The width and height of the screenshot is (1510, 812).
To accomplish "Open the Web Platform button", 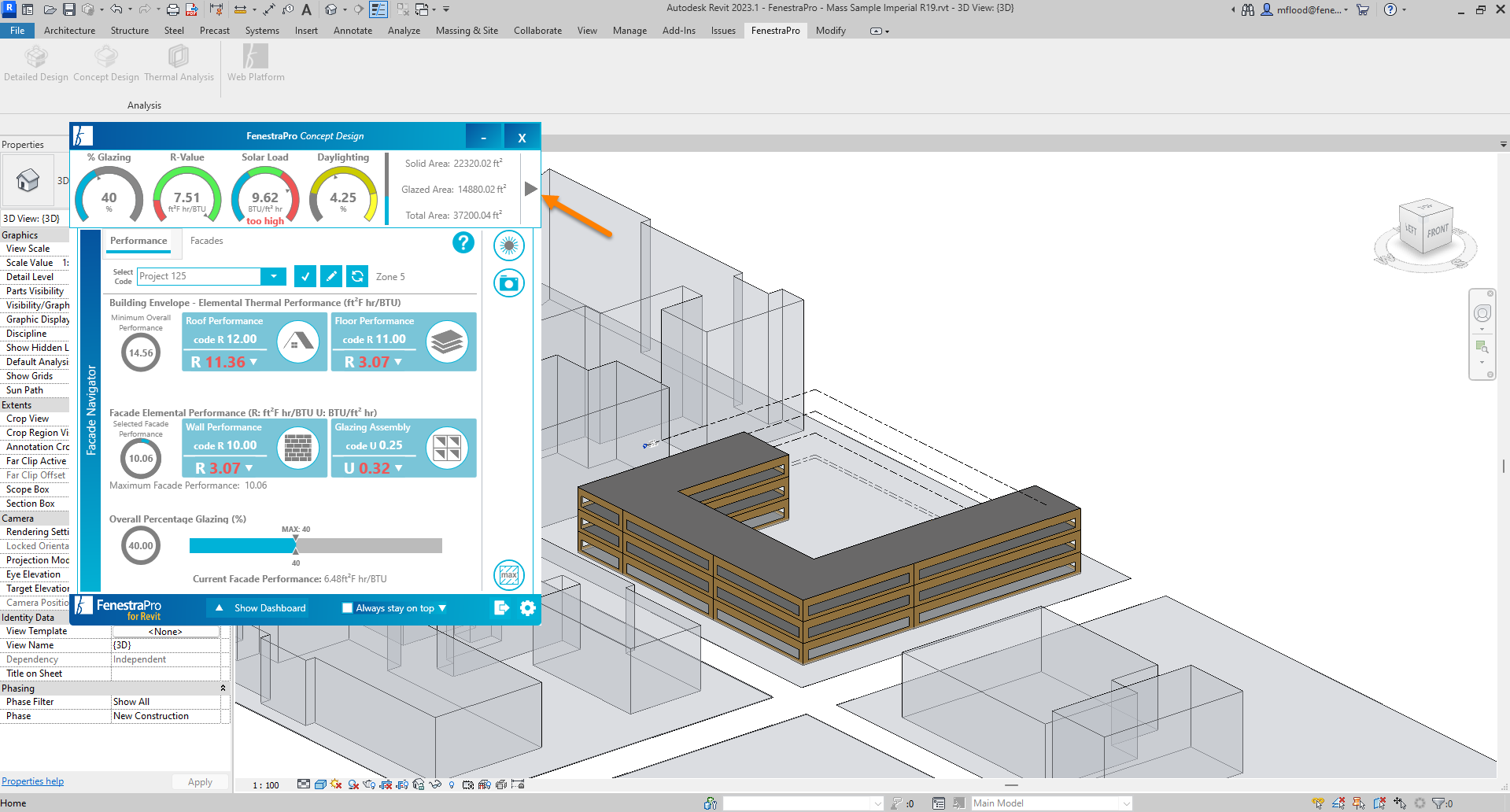I will coord(256,63).
